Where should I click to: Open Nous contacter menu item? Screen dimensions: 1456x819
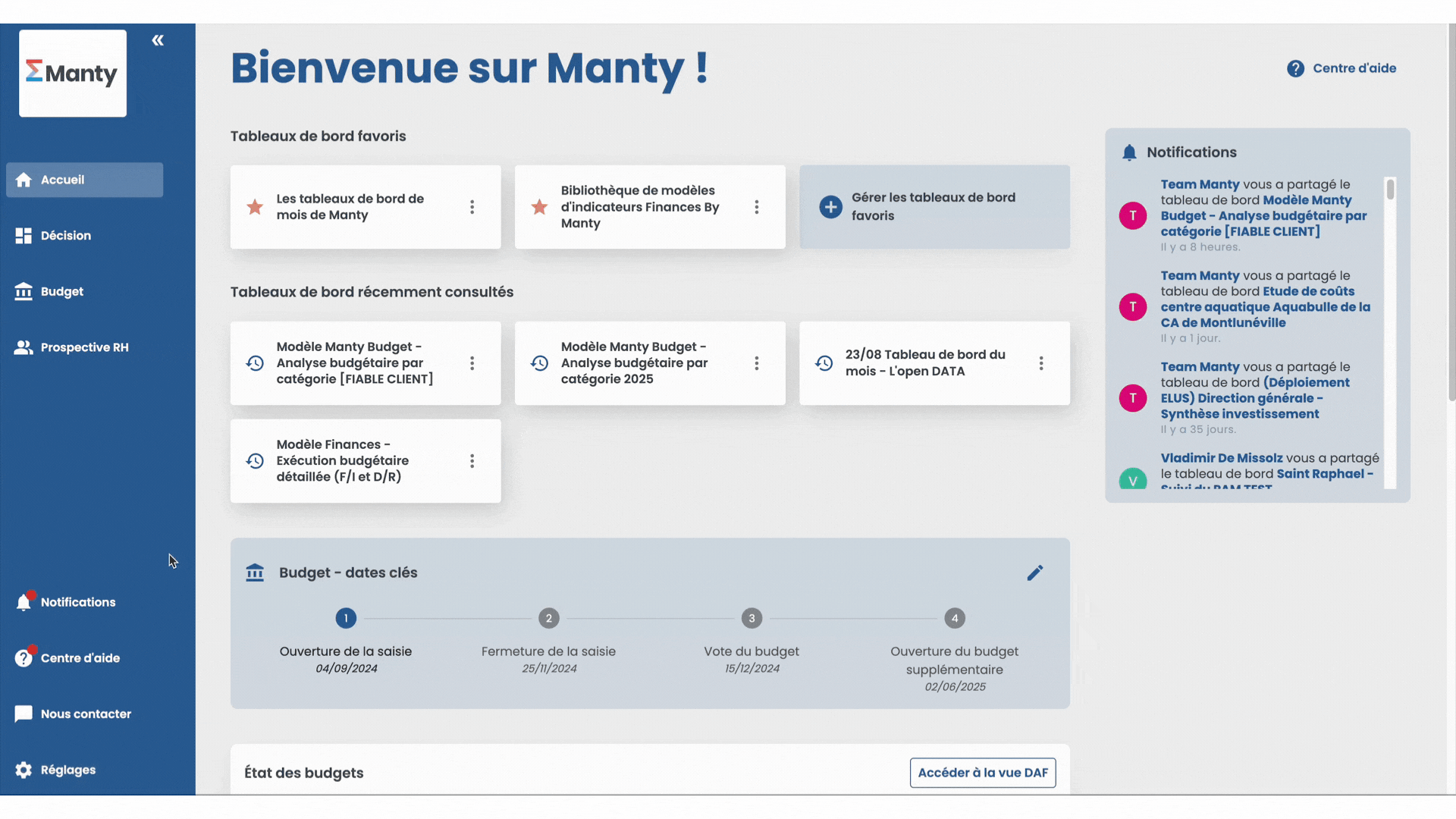[x=84, y=714]
